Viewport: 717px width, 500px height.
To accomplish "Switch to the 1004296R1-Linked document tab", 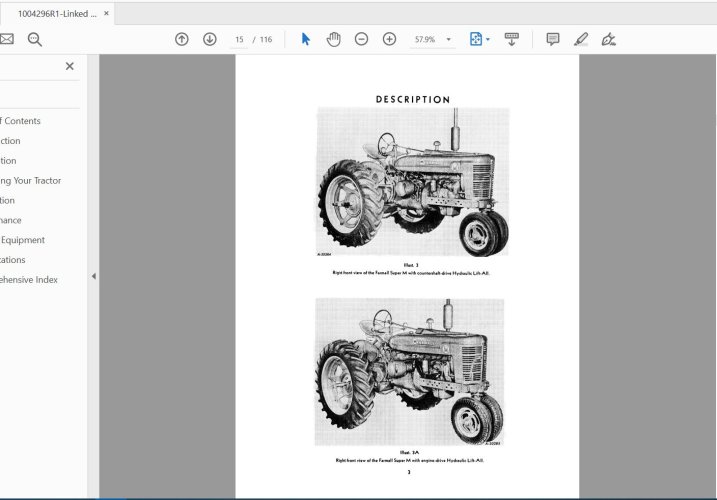I will tap(57, 14).
